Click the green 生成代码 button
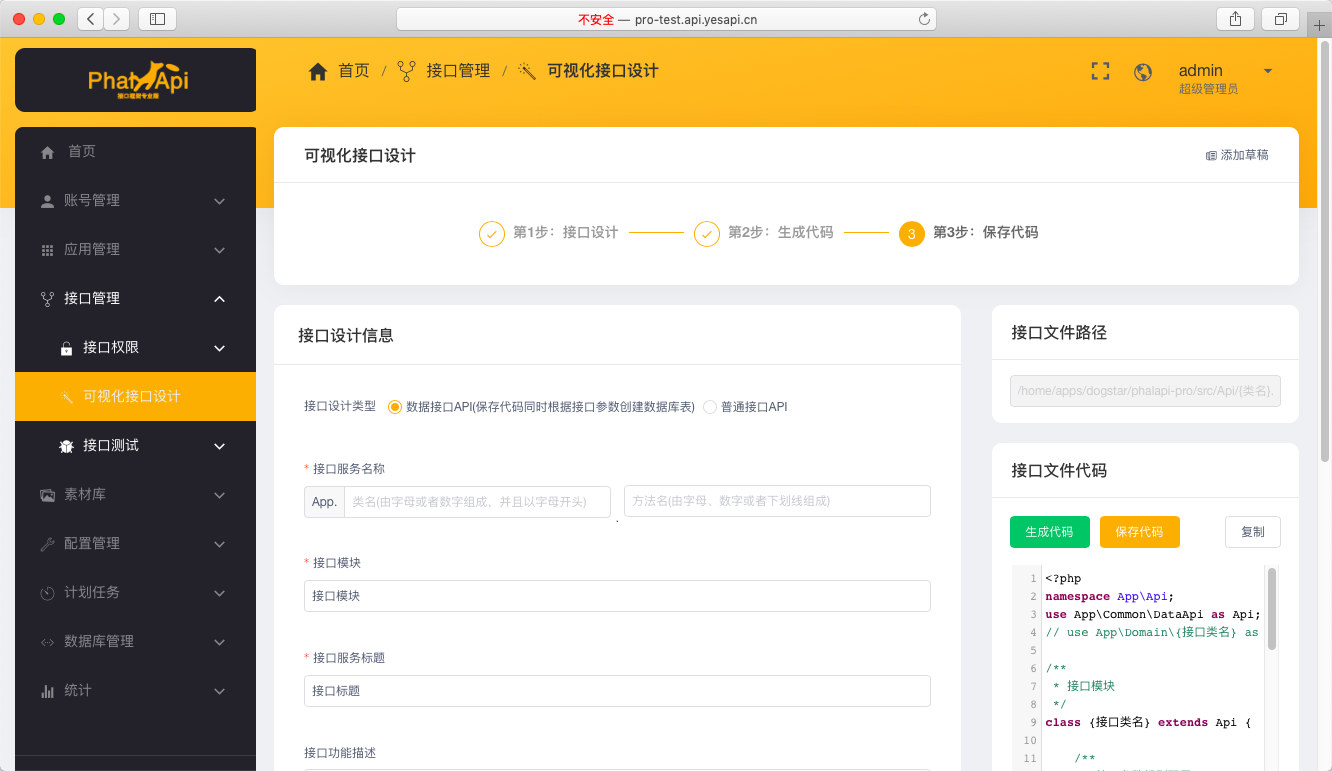 (x=1049, y=532)
